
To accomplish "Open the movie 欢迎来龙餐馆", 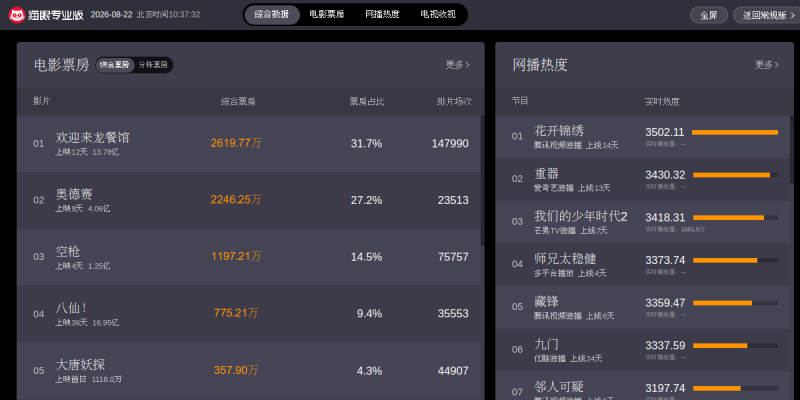I will tap(92, 138).
